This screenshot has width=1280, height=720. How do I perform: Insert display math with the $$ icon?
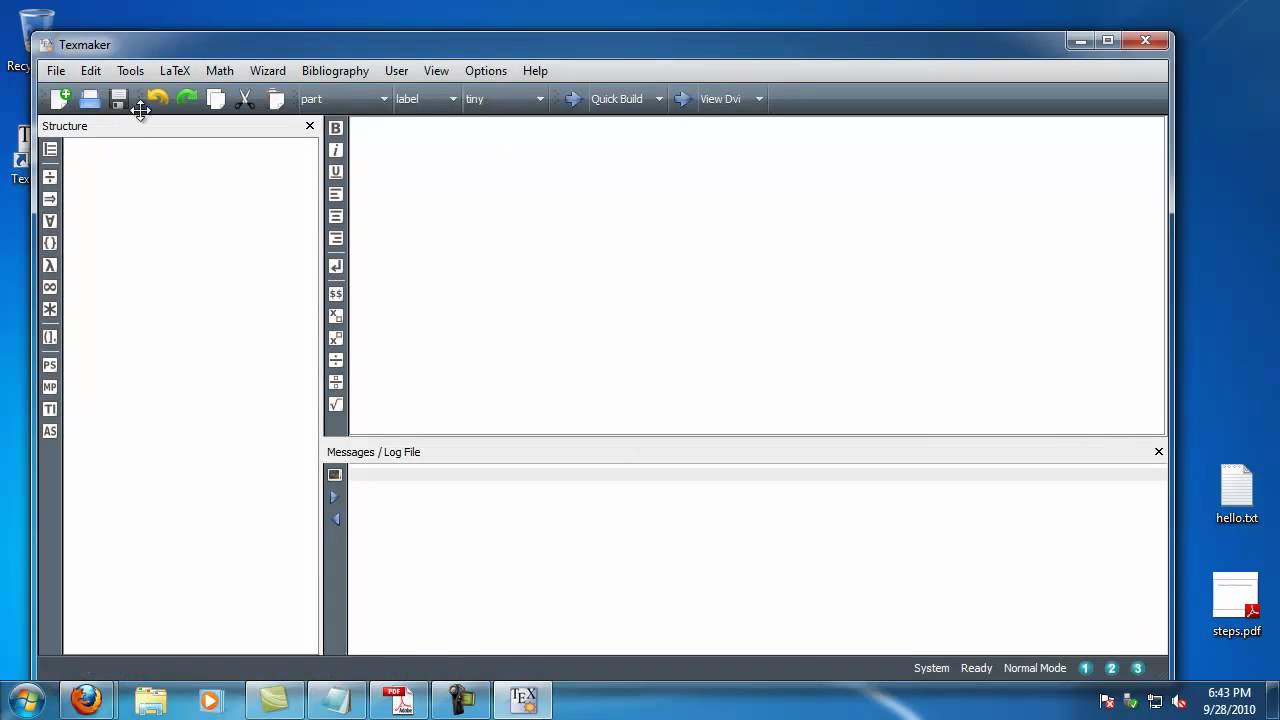click(x=336, y=293)
